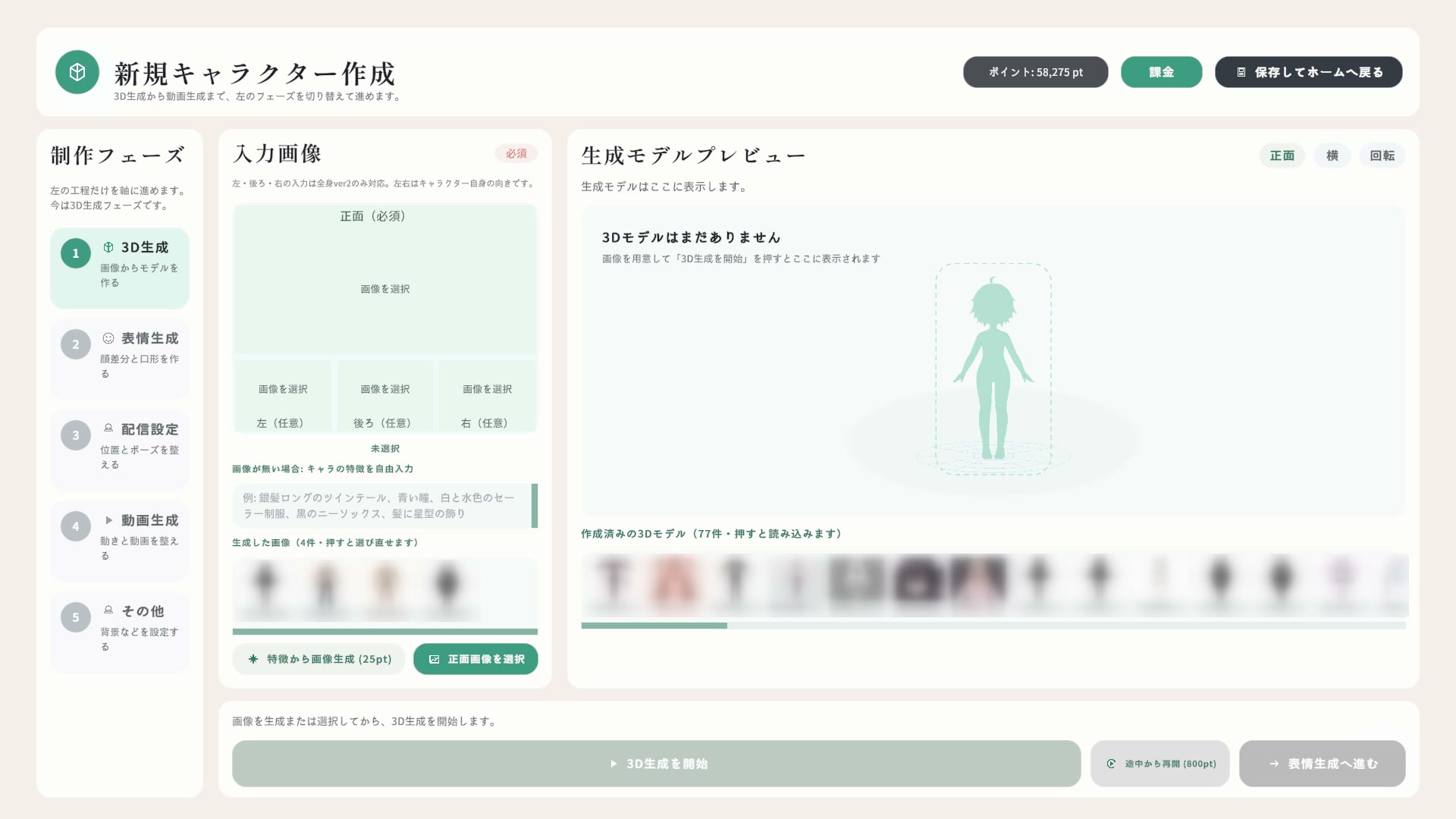
Task: Click the step number 2 circle
Action: pos(76,344)
